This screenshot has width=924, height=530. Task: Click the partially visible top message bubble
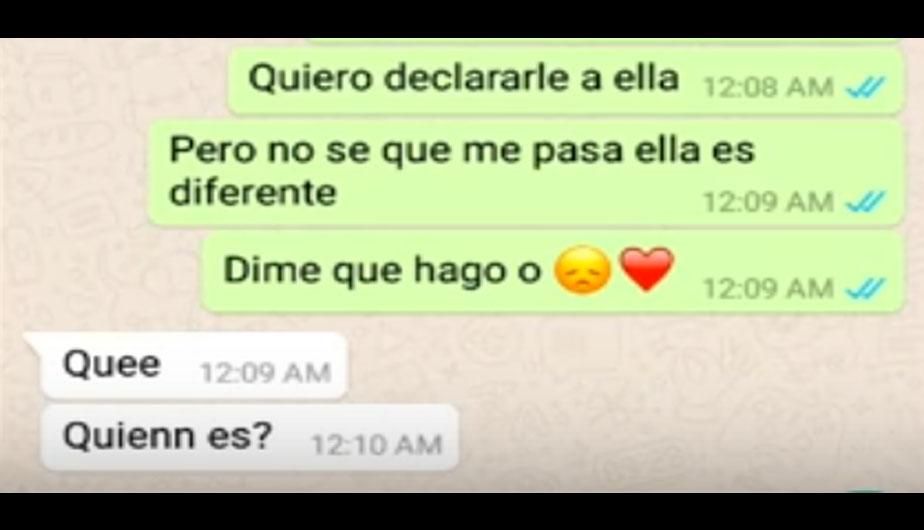coord(603,41)
